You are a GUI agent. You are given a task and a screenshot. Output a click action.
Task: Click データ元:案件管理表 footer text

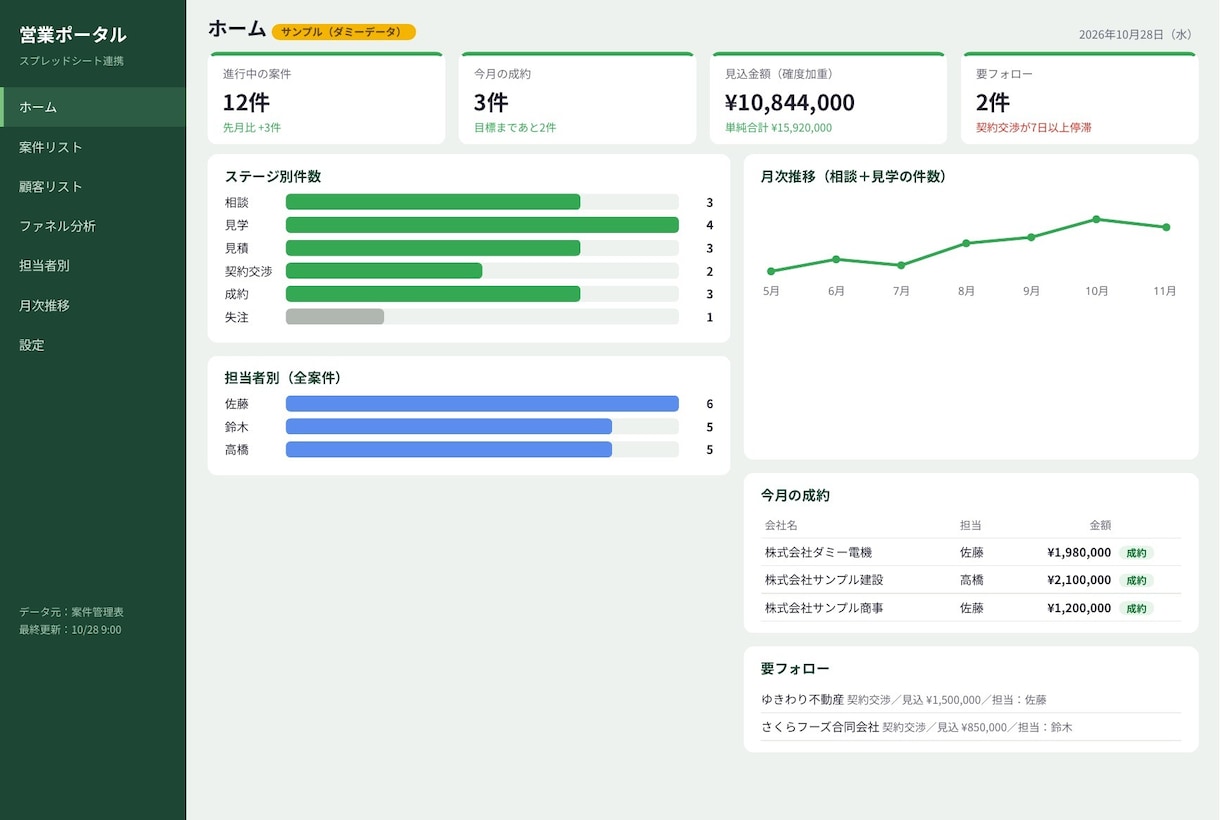[71, 612]
